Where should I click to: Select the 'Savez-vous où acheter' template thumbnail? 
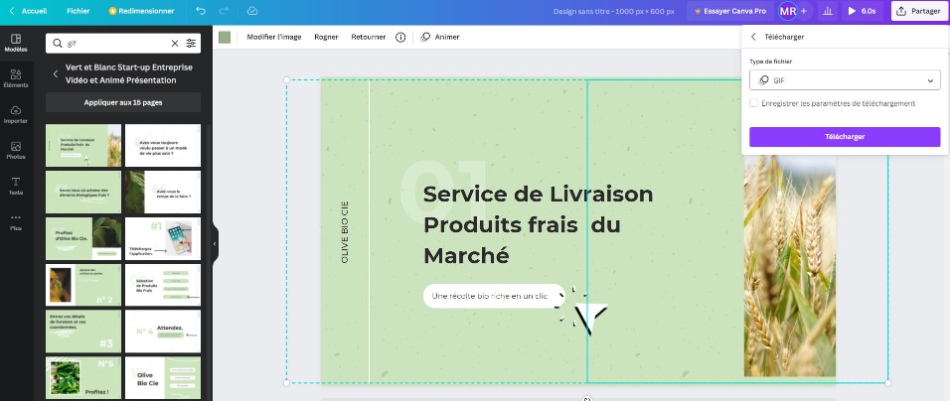84,192
